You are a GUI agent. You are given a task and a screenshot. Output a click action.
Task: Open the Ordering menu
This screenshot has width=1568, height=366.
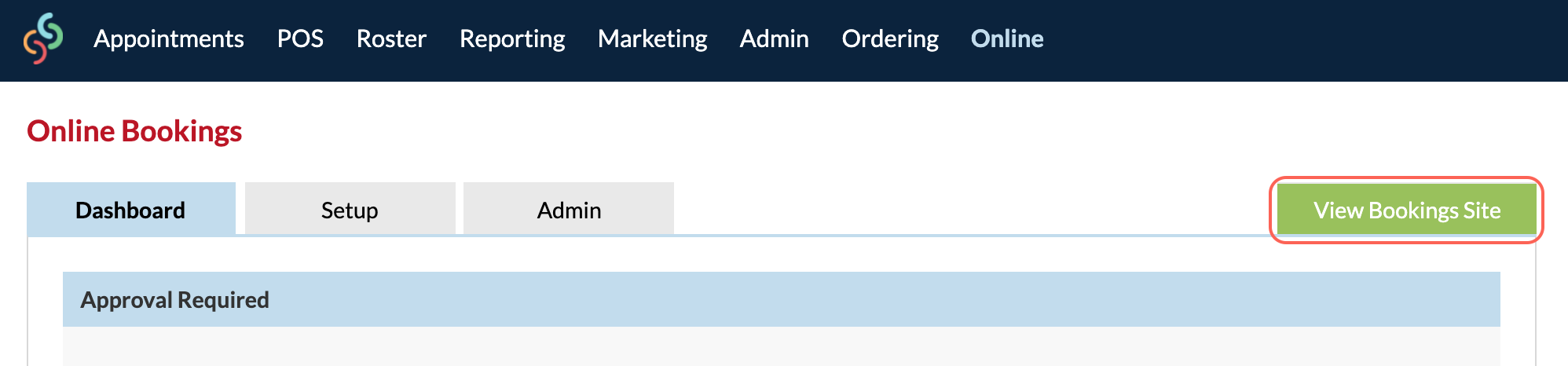(x=890, y=38)
